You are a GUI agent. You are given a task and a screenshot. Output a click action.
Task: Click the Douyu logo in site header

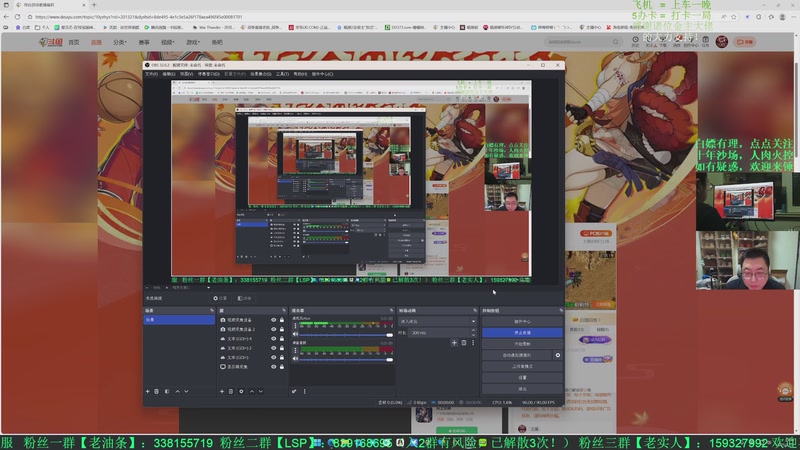click(x=51, y=42)
